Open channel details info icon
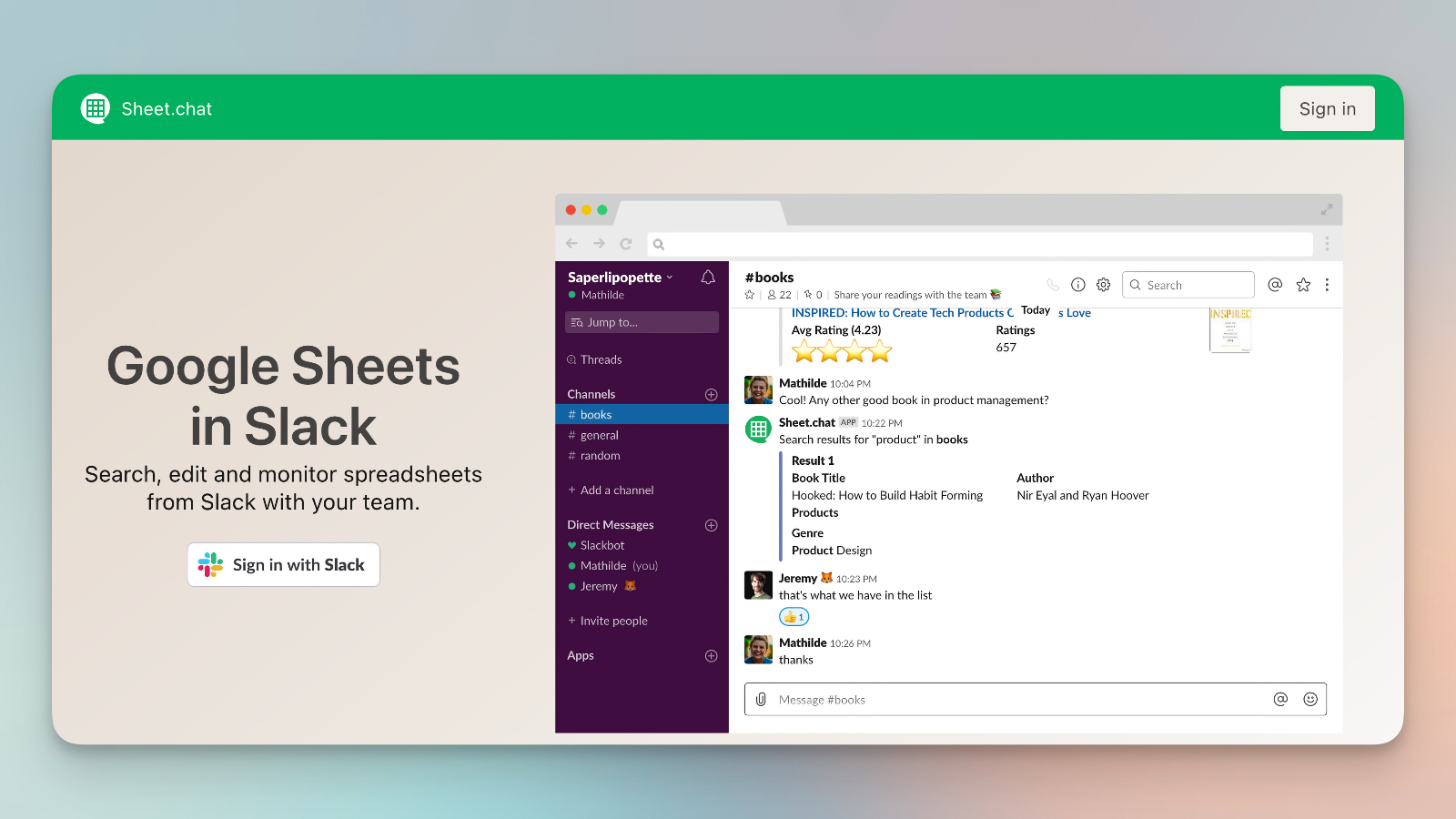This screenshot has height=819, width=1456. point(1078,284)
